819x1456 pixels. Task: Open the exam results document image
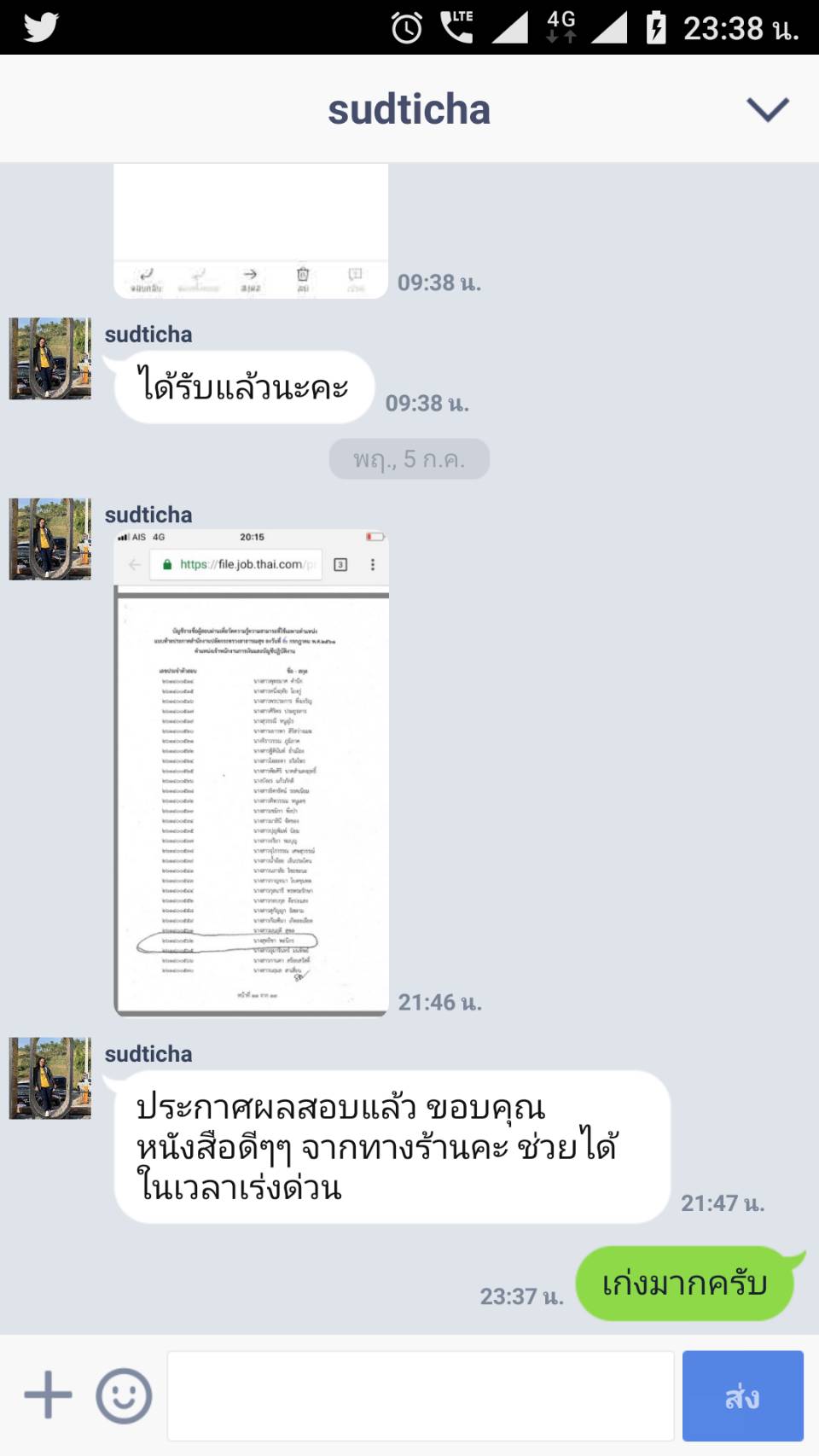pos(252,772)
